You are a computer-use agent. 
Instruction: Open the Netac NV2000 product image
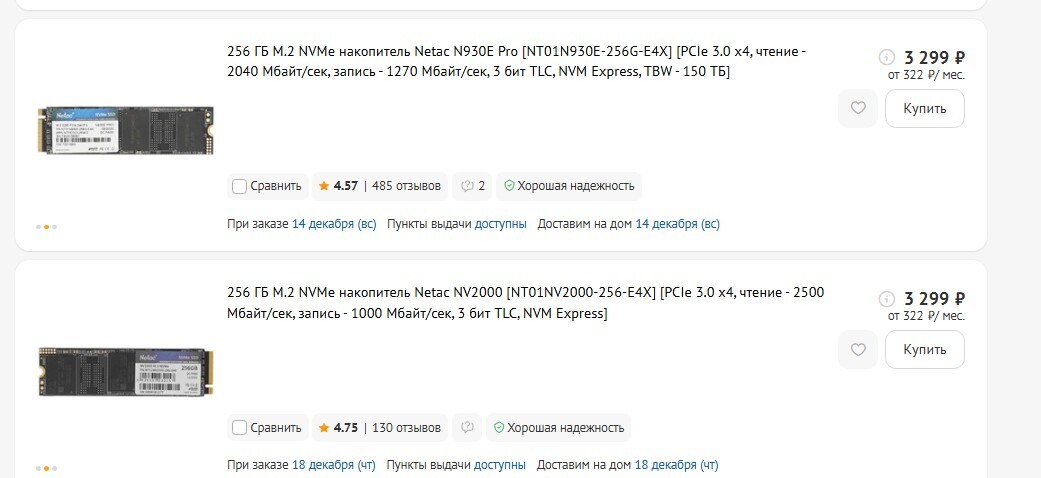click(x=125, y=370)
